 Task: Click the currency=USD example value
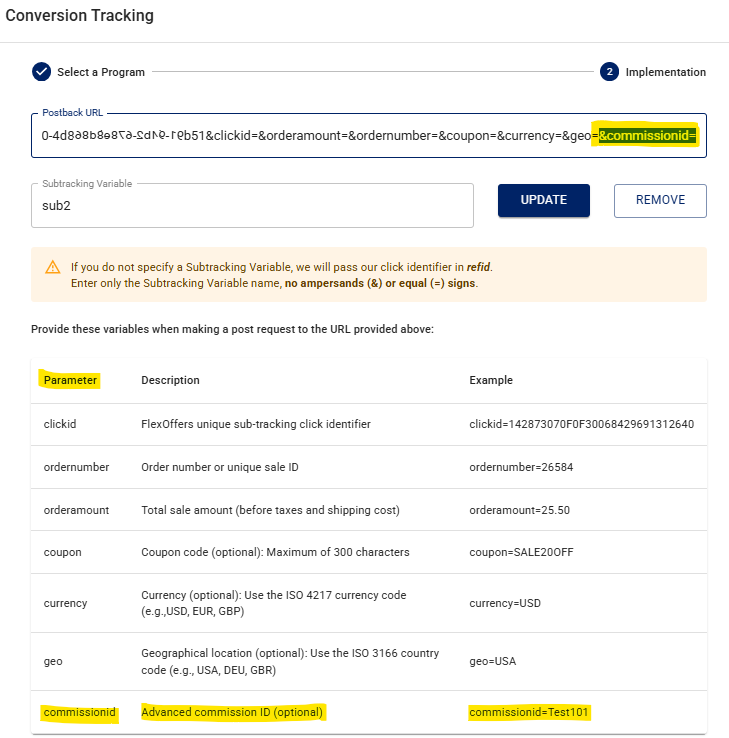pos(505,603)
